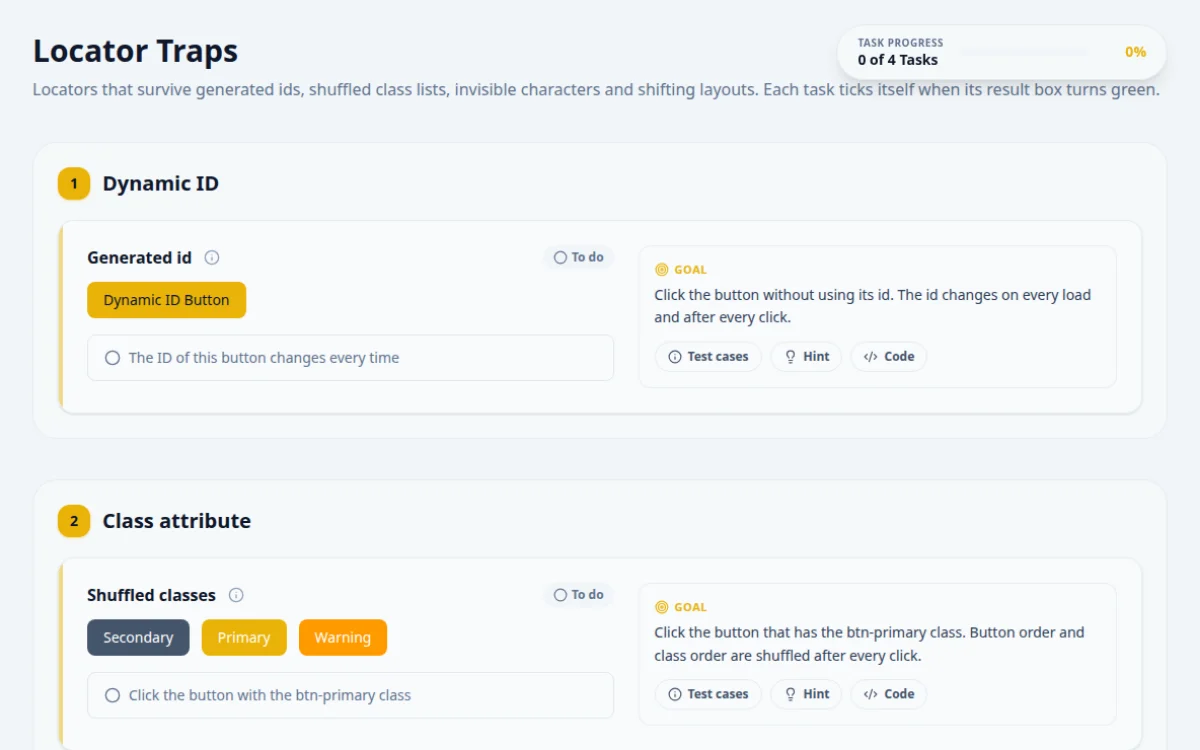The image size is (1200, 750).
Task: Click the Dynamic ID section heading
Action: point(161,184)
